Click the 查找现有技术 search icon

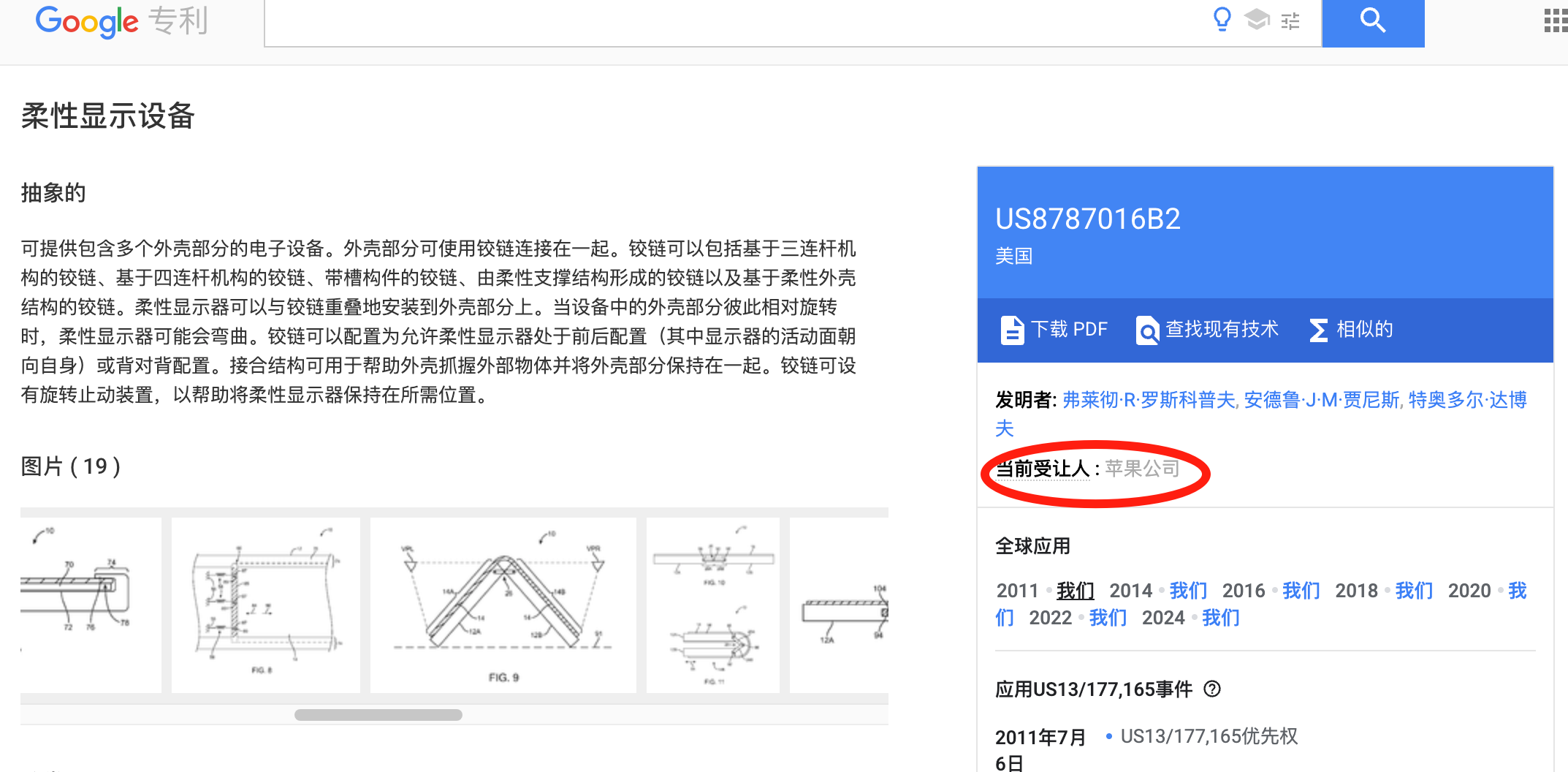[1147, 330]
